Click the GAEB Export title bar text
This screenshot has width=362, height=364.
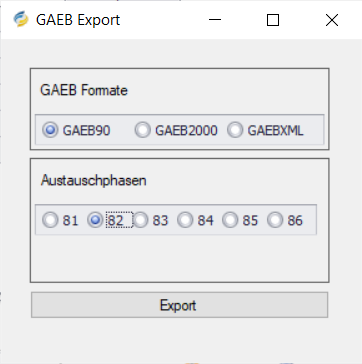[x=78, y=20]
